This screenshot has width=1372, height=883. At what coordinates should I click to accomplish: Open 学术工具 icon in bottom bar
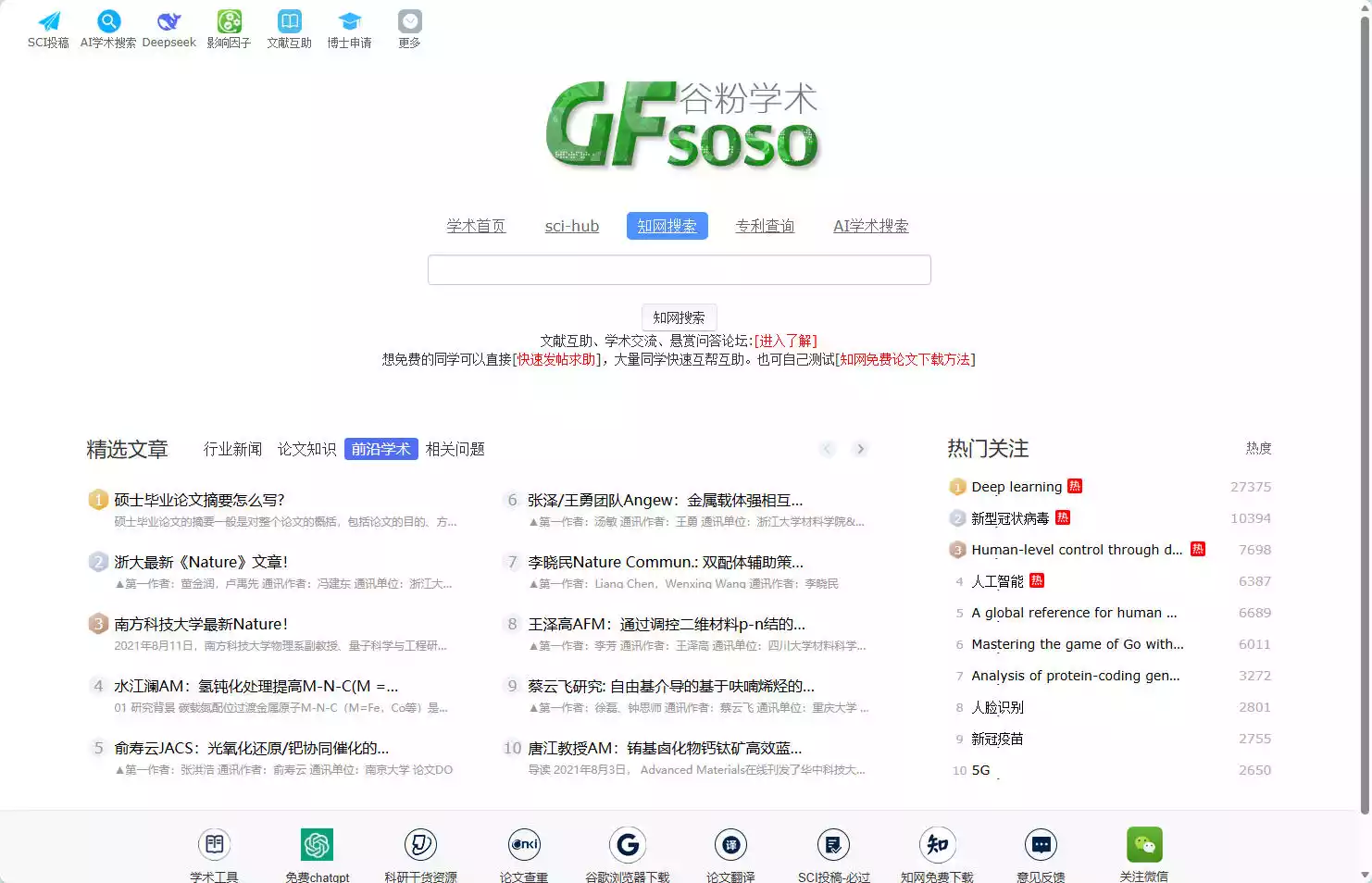(x=215, y=844)
